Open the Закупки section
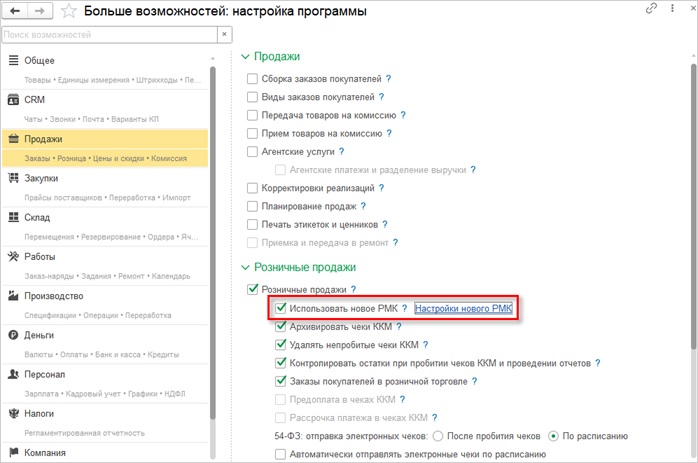This screenshot has width=698, height=463. click(105, 187)
